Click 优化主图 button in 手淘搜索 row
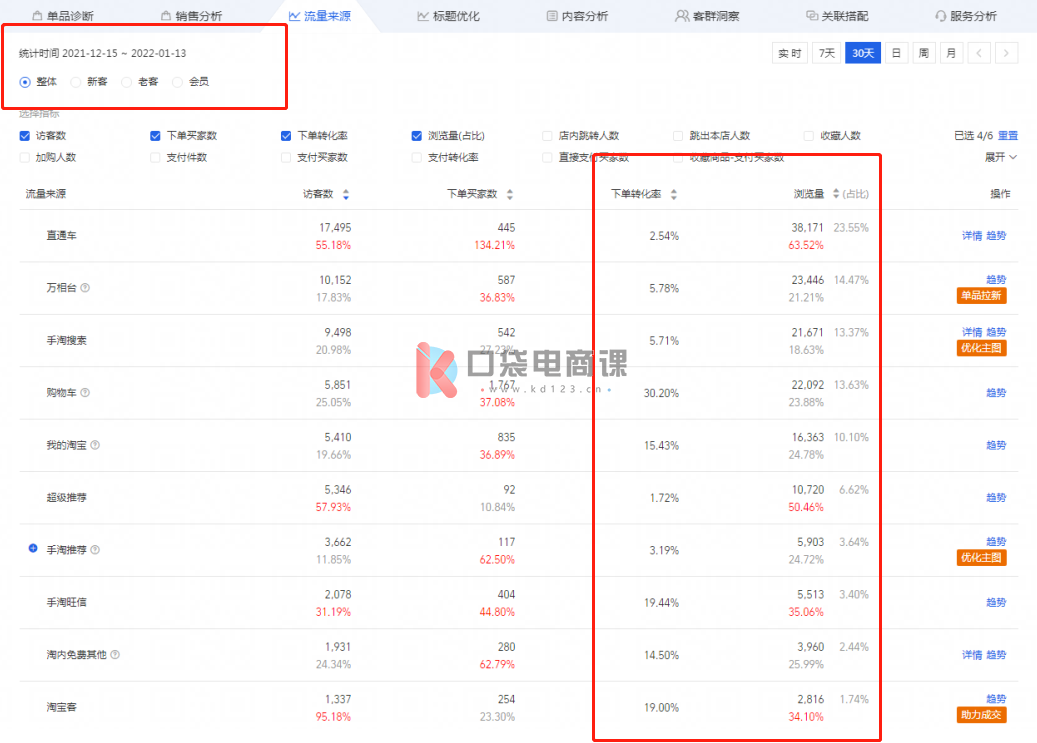The width and height of the screenshot is (1037, 743). pos(981,348)
